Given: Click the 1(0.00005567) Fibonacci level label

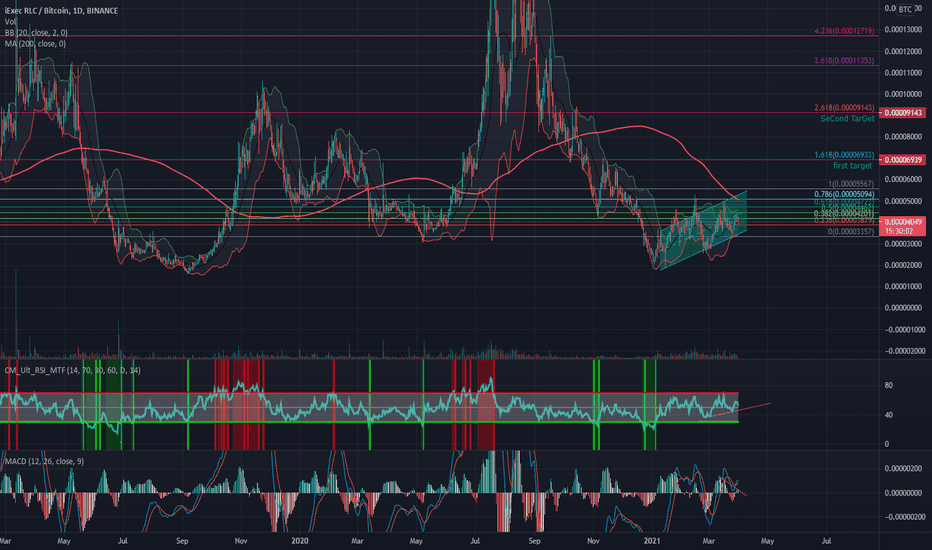Looking at the screenshot, I should 851,184.
